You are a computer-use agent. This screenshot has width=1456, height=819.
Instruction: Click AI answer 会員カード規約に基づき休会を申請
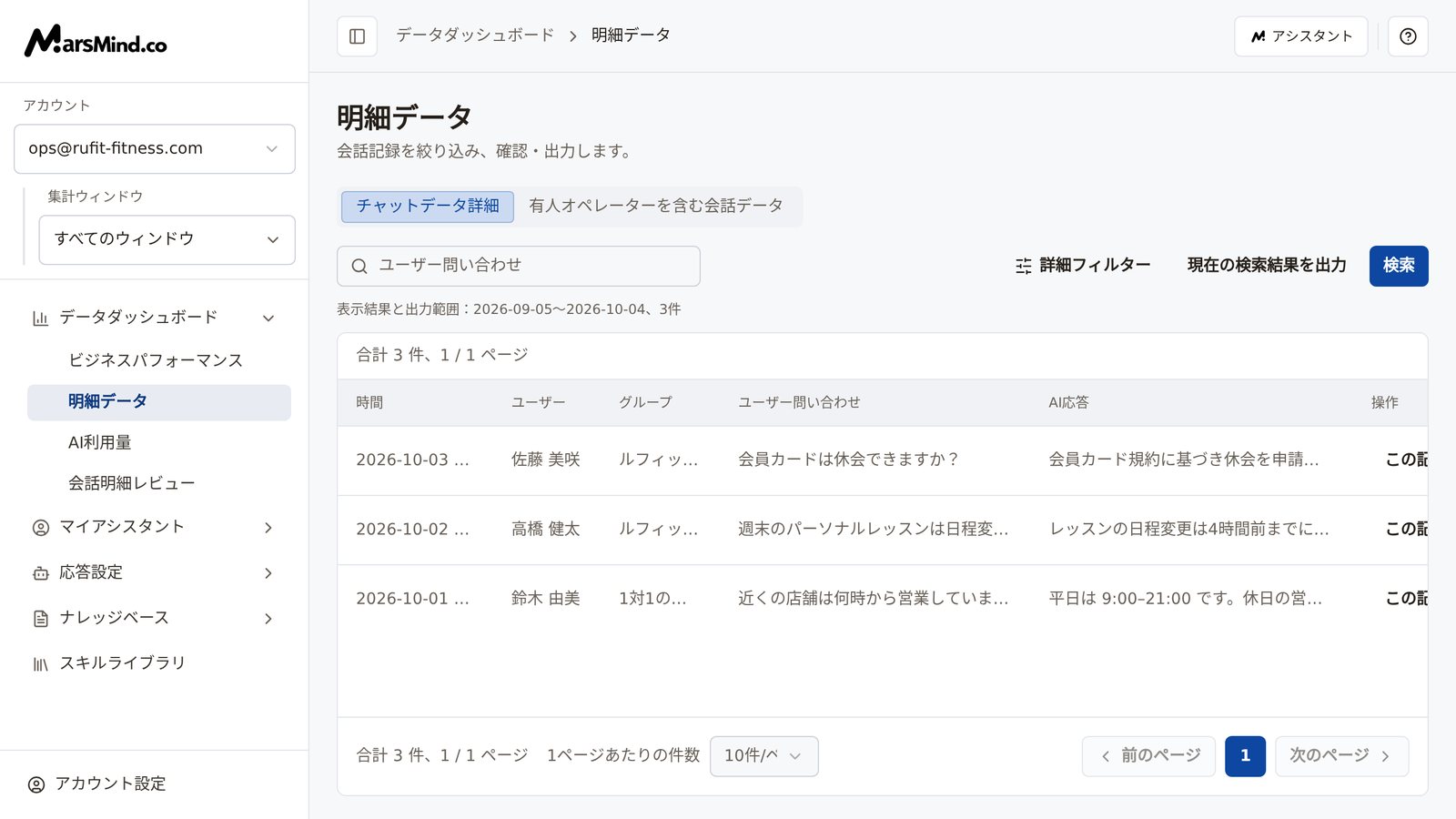click(1183, 460)
